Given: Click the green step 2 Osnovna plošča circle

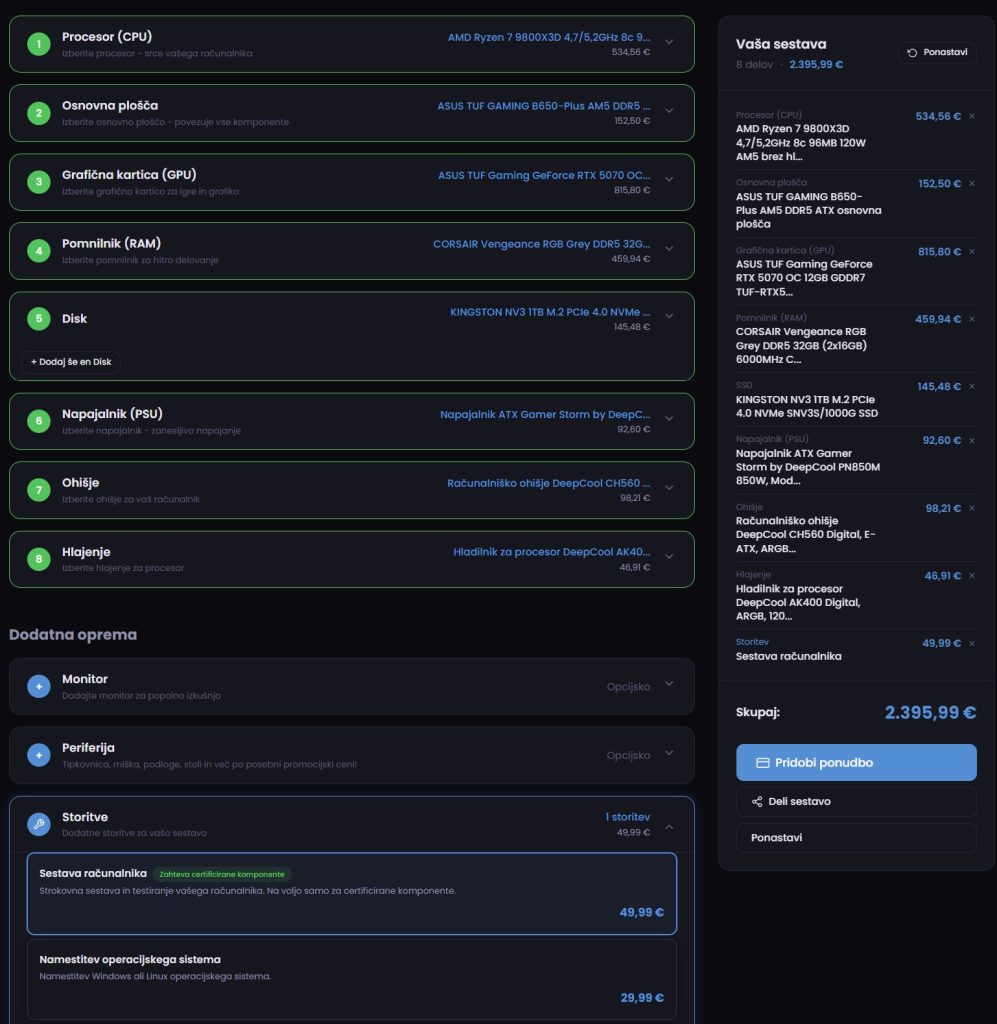Looking at the screenshot, I should [x=39, y=113].
